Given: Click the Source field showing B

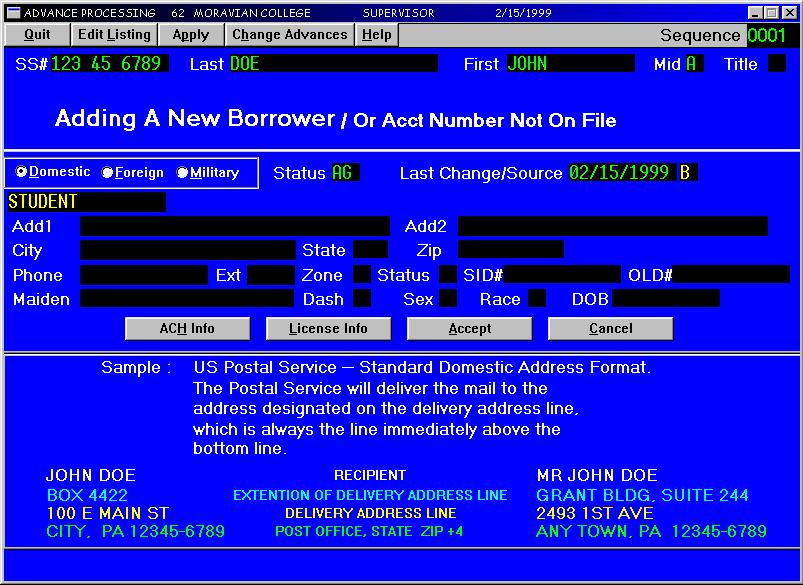Looking at the screenshot, I should pyautogui.click(x=688, y=173).
